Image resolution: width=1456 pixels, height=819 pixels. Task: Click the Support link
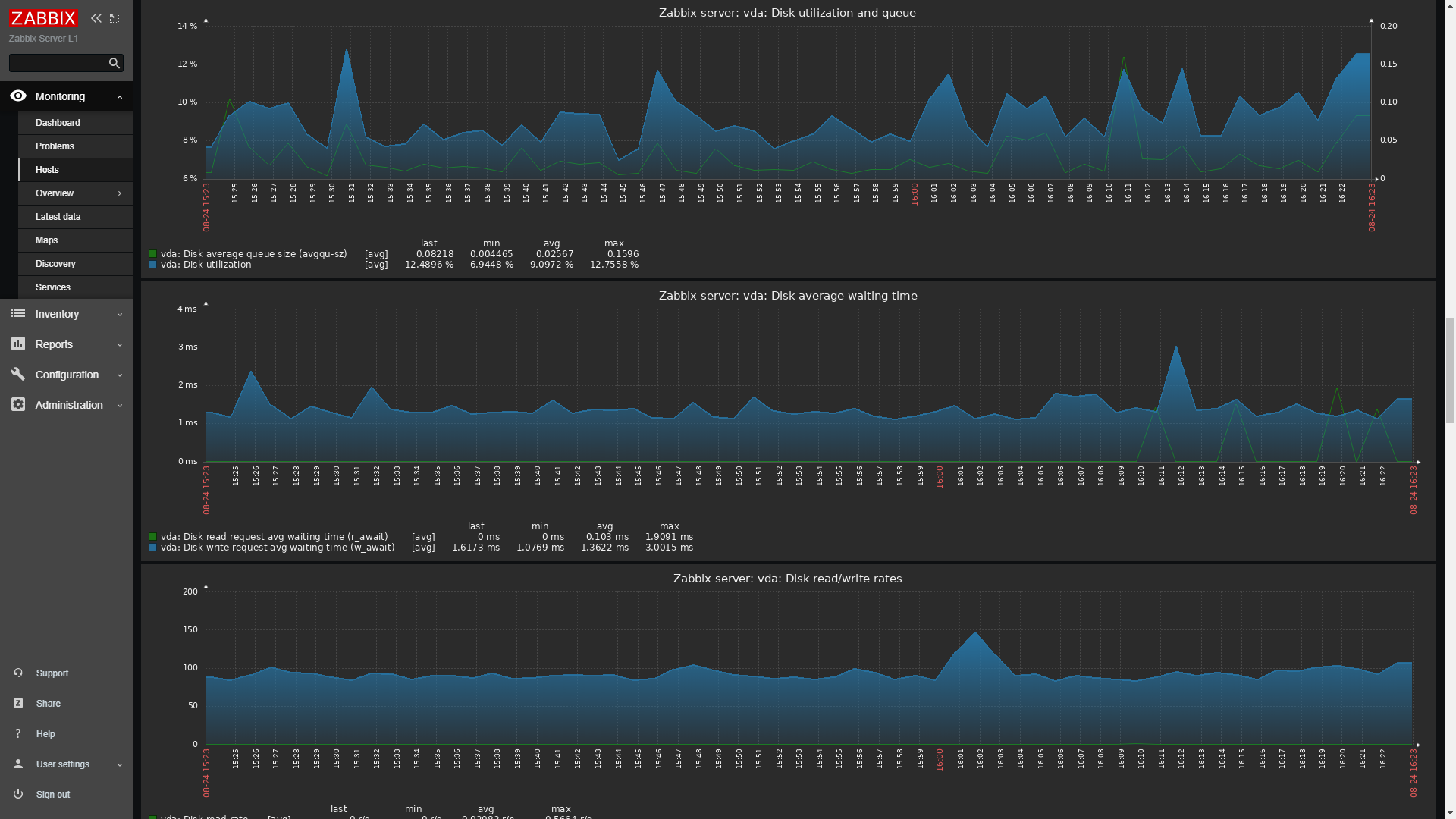(x=52, y=673)
